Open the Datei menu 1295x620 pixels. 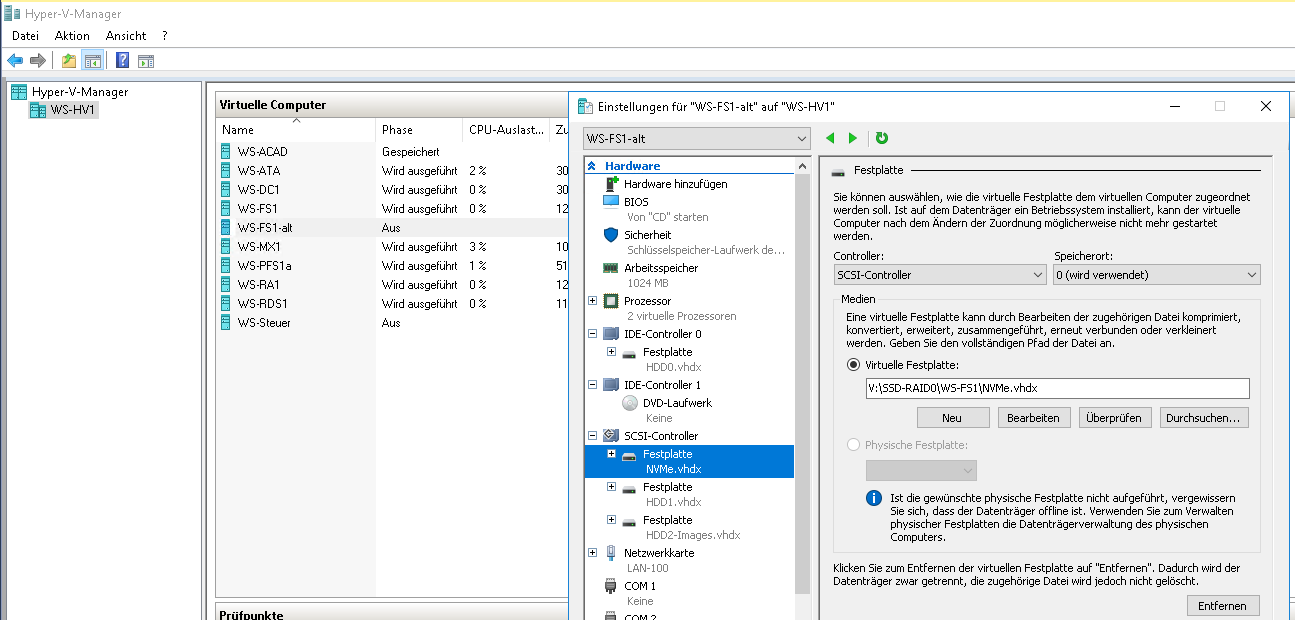point(25,35)
